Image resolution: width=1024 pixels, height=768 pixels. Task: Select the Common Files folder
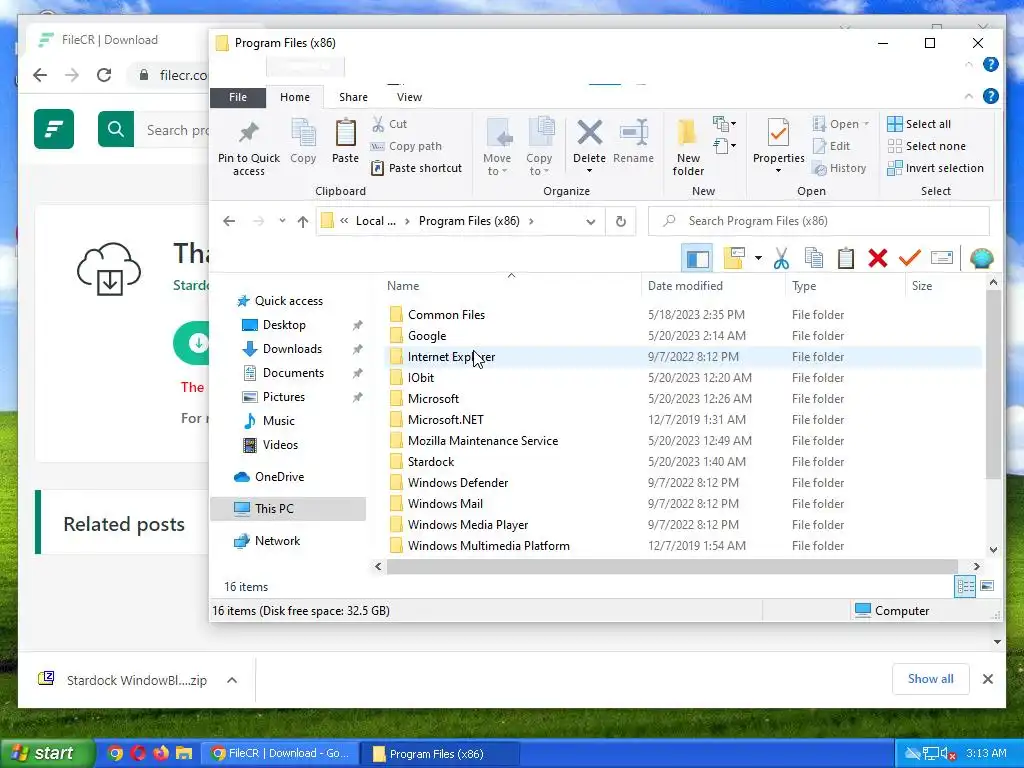(x=446, y=315)
